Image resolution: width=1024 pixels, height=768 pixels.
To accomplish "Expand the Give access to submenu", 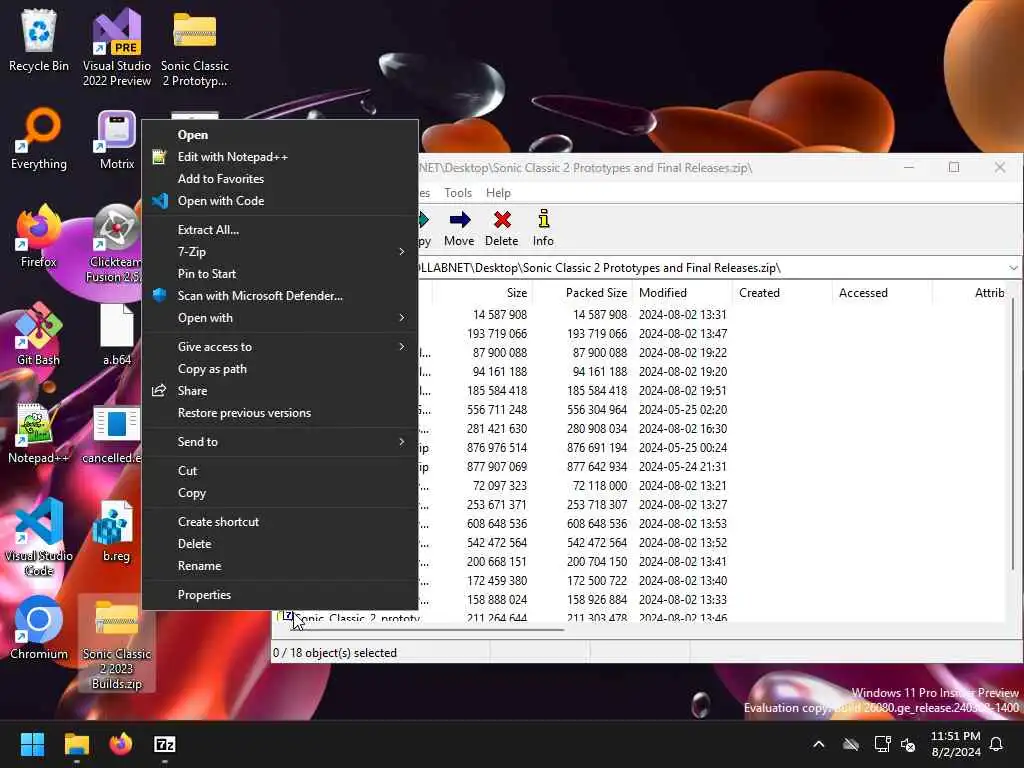I will coord(280,347).
